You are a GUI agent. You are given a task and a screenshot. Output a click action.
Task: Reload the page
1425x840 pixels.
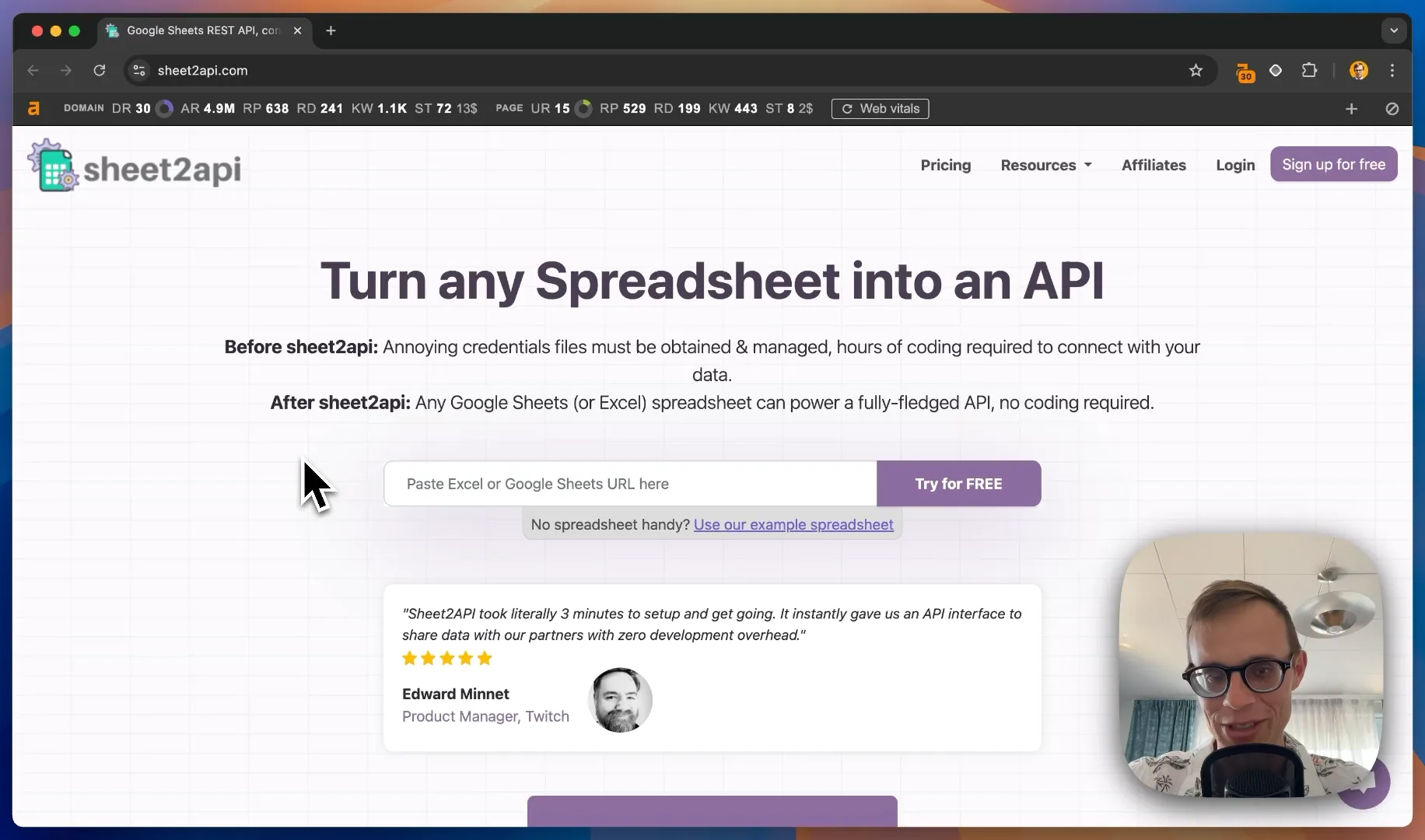(100, 71)
